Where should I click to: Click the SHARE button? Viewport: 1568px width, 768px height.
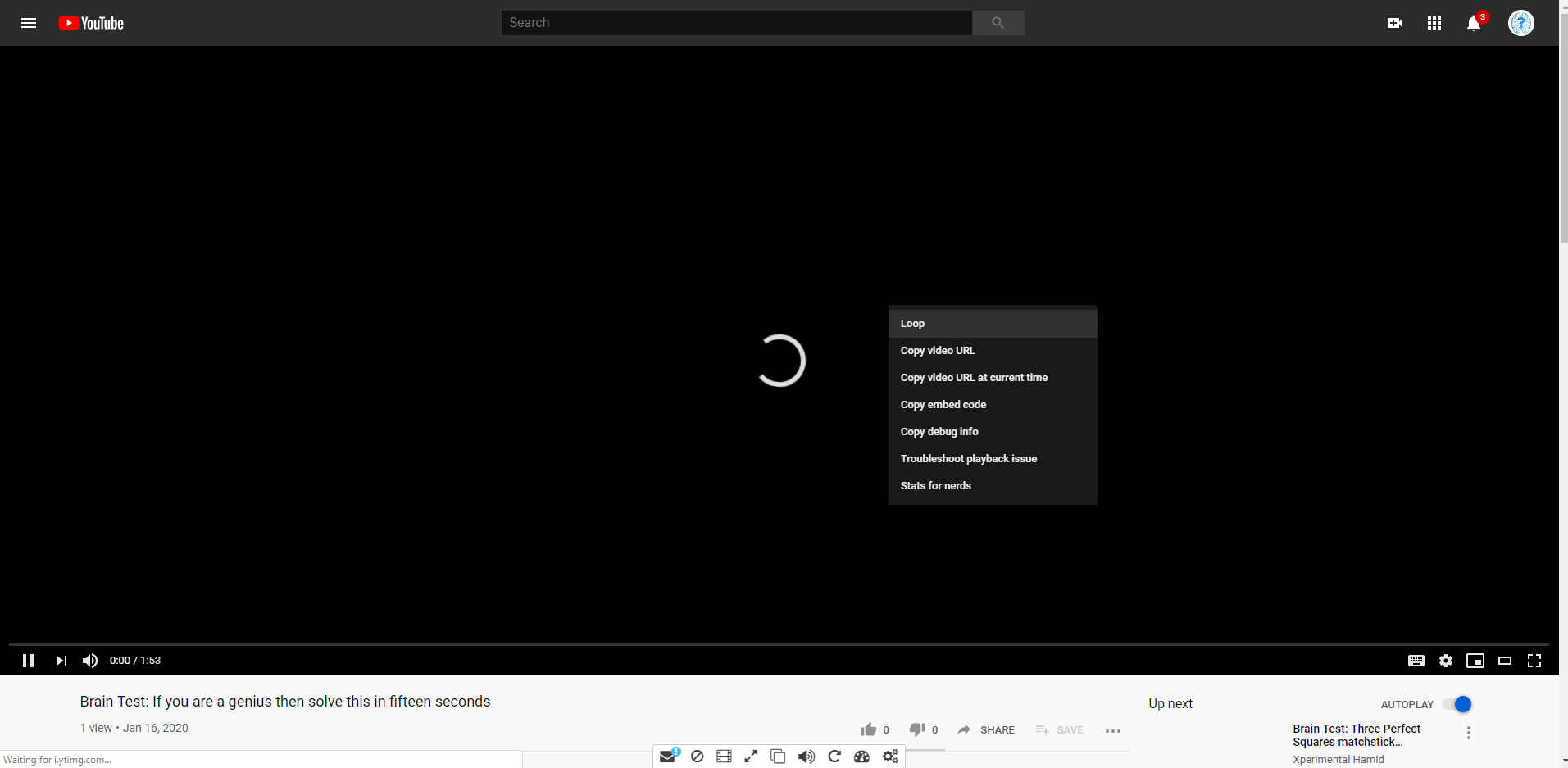(986, 729)
